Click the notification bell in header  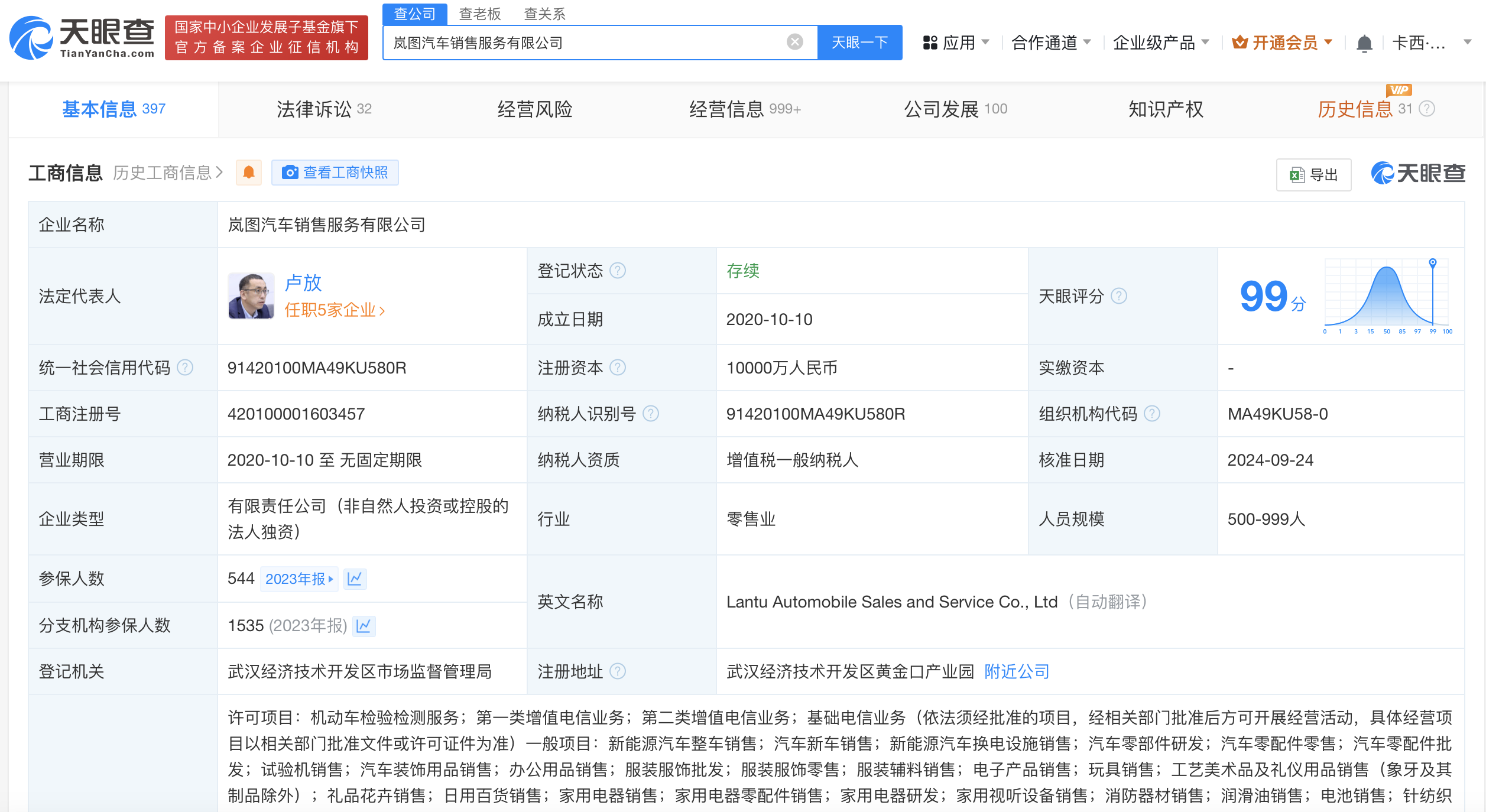coord(1364,43)
